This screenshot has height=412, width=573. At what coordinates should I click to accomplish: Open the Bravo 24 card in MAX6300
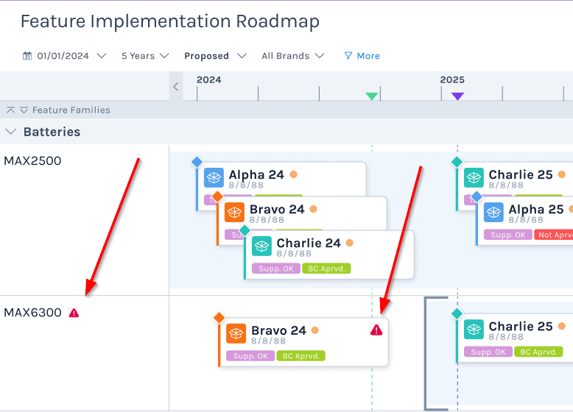(x=303, y=342)
